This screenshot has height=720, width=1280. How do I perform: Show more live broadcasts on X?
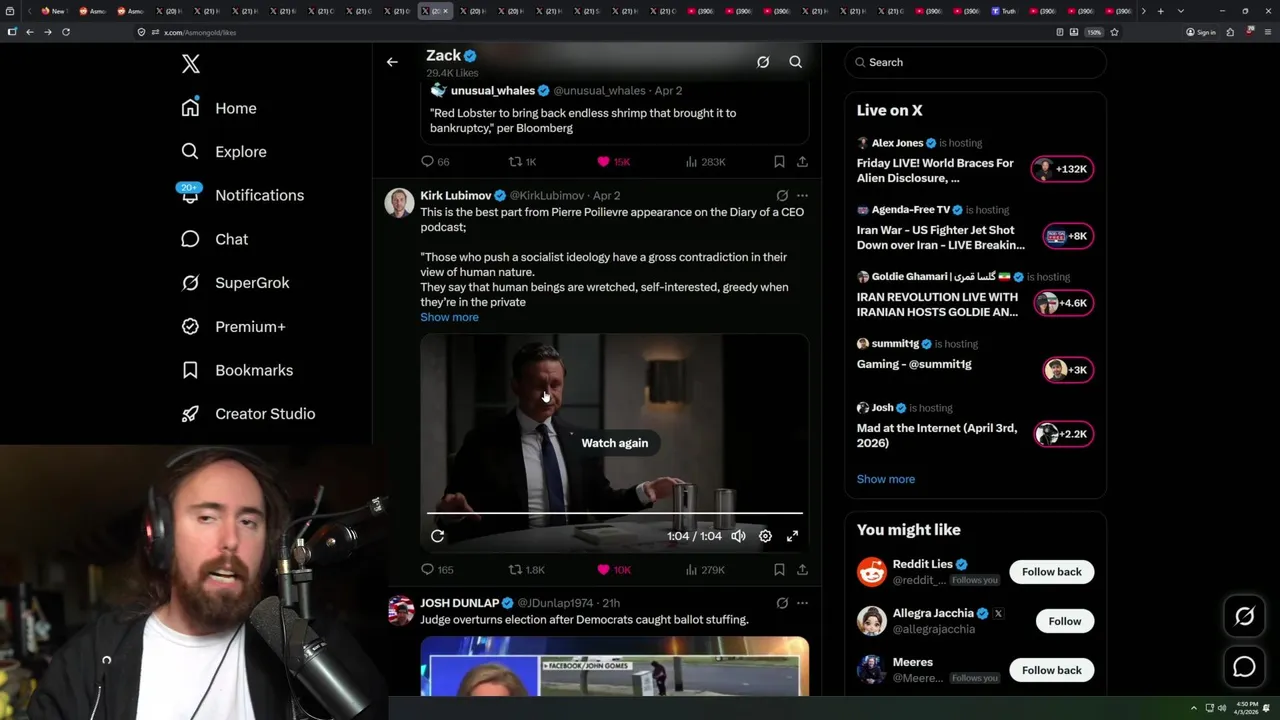pyautogui.click(x=886, y=479)
